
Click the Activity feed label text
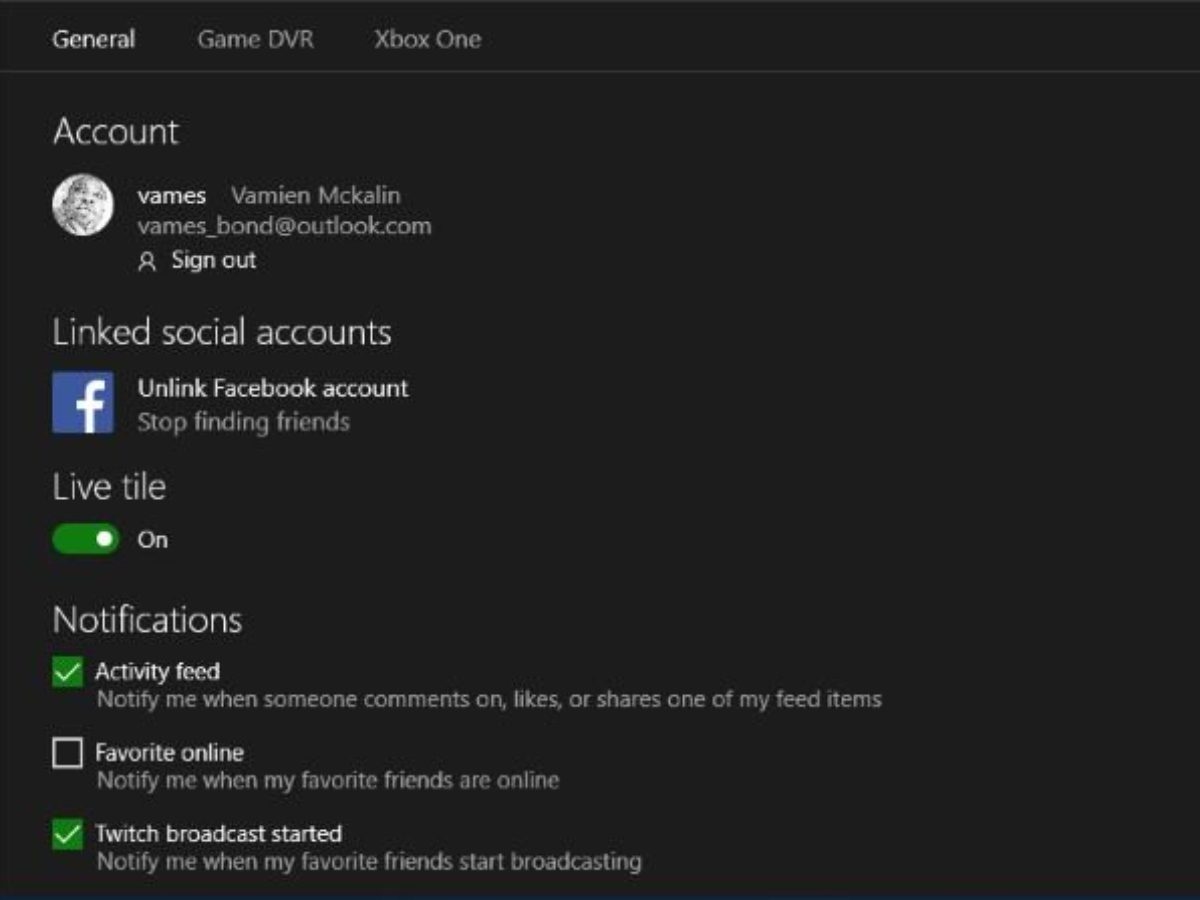[x=157, y=671]
